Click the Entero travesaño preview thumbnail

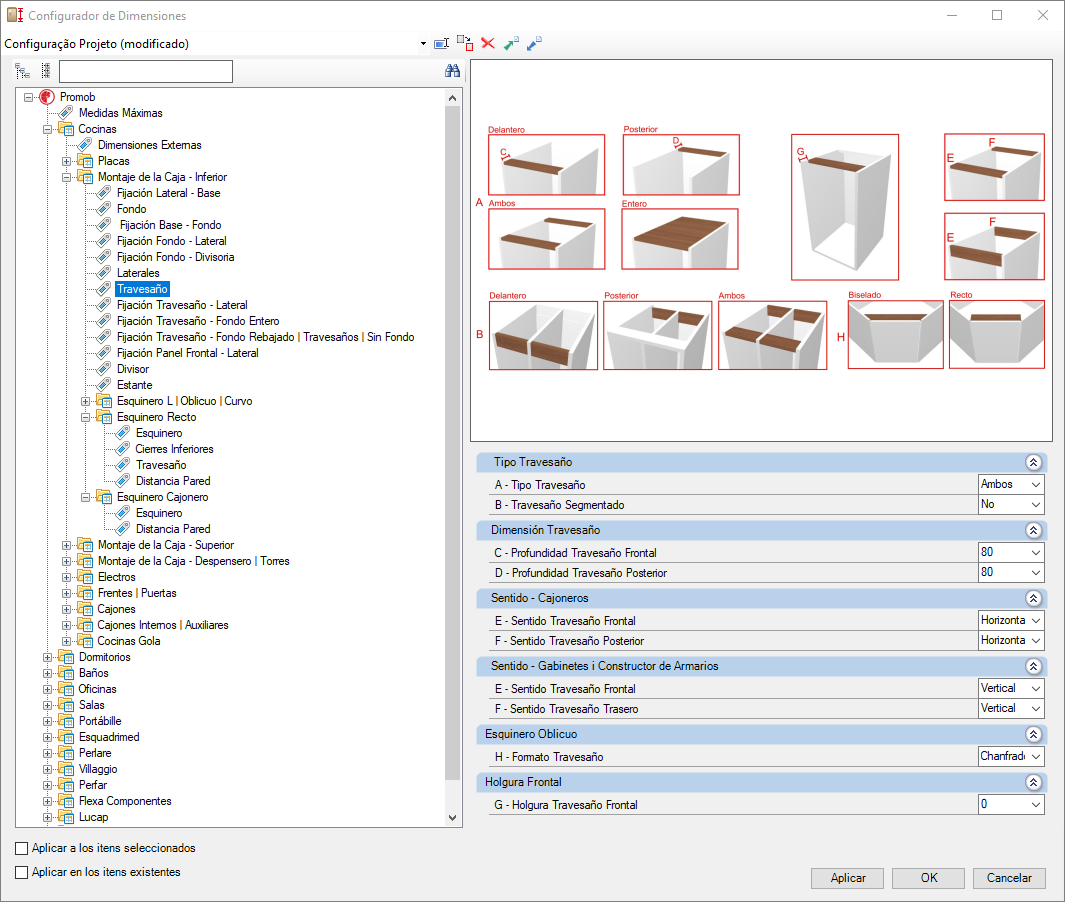point(680,238)
